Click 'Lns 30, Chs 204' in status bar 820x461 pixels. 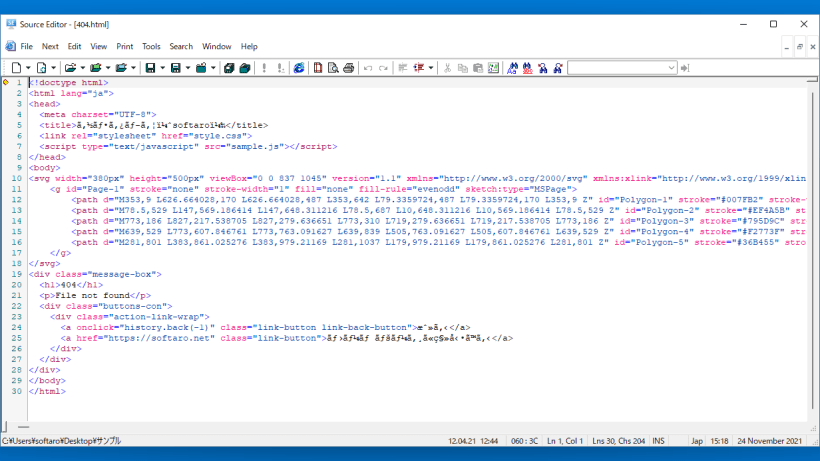click(619, 441)
